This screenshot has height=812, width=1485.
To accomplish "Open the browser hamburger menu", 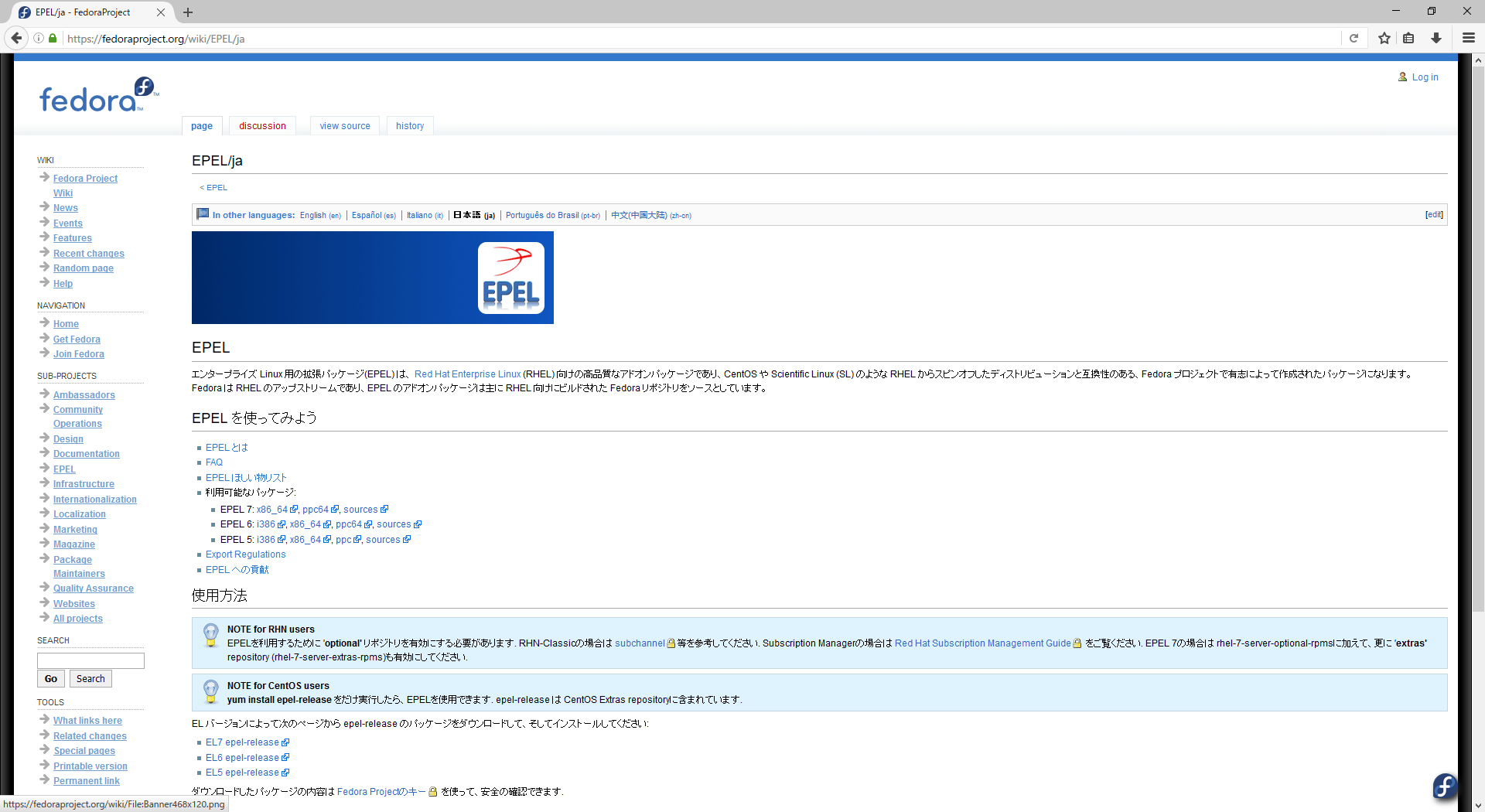I will [x=1469, y=38].
